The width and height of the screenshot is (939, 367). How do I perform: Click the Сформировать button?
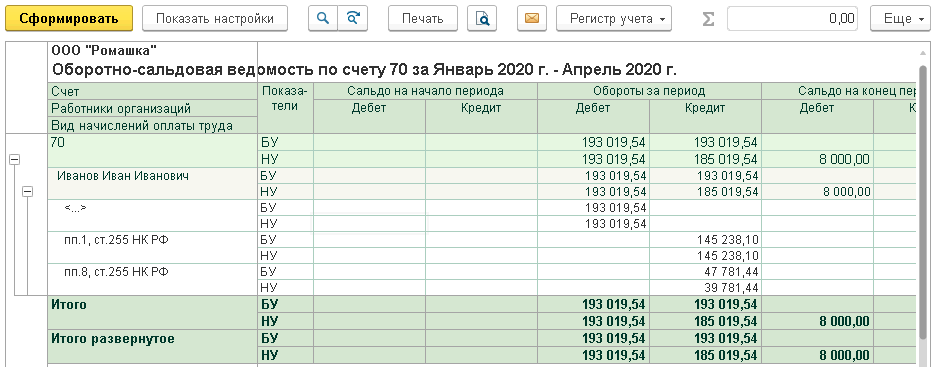pos(69,19)
